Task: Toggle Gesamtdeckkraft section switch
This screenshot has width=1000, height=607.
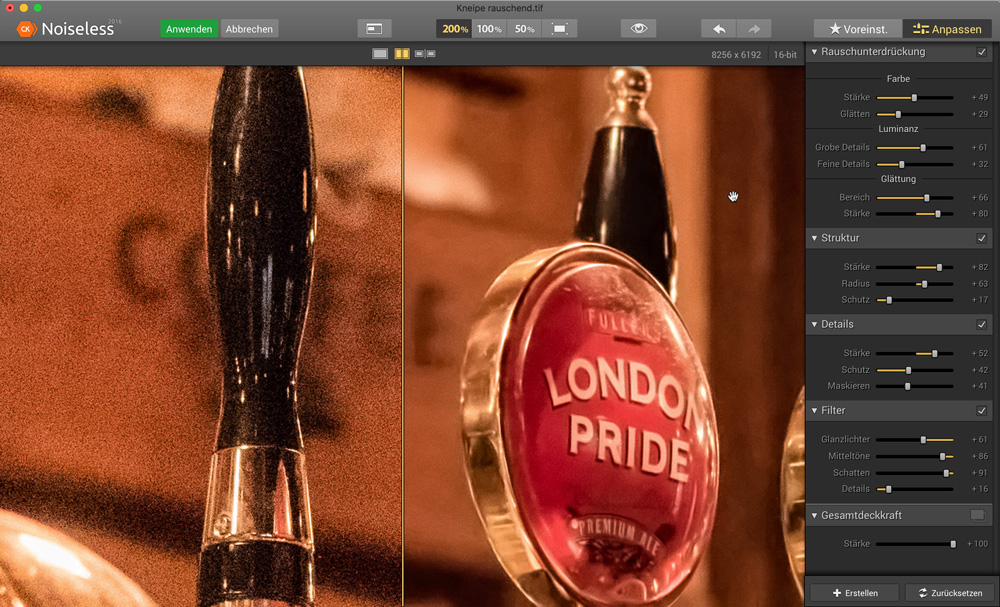Action: pos(978,515)
